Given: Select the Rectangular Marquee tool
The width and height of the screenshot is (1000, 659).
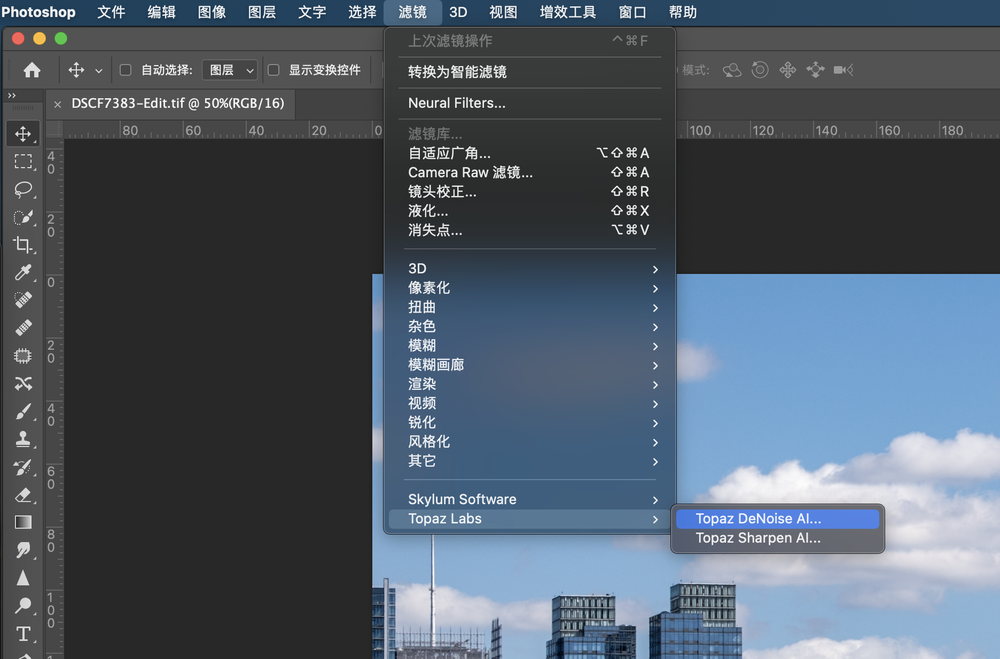Looking at the screenshot, I should coord(23,161).
